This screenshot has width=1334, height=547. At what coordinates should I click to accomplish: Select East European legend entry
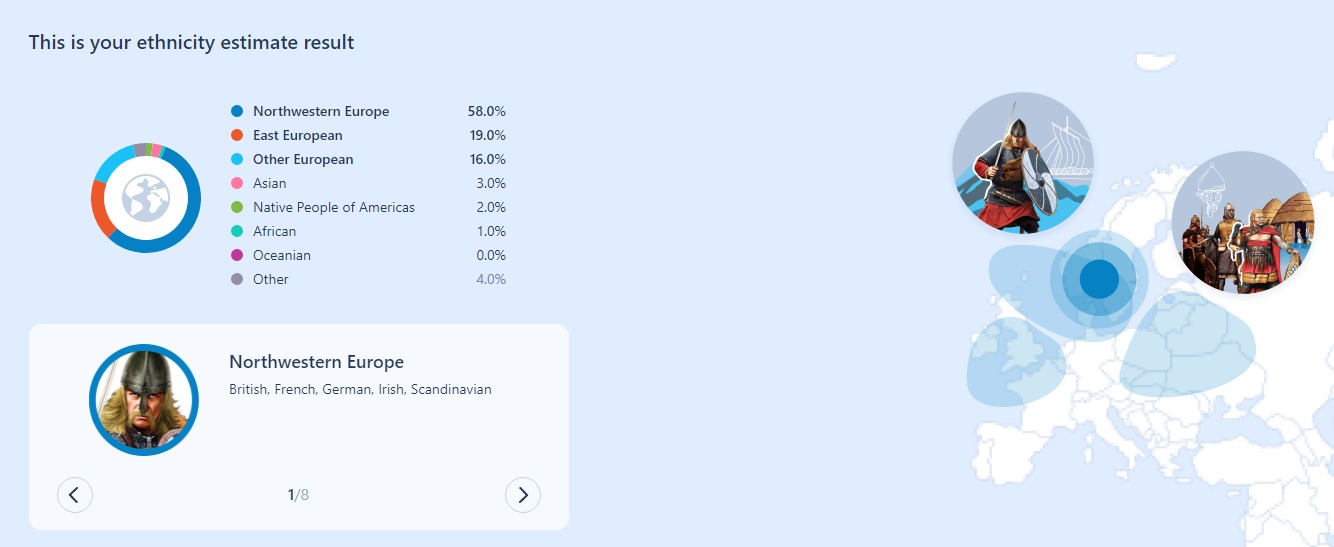pos(297,135)
